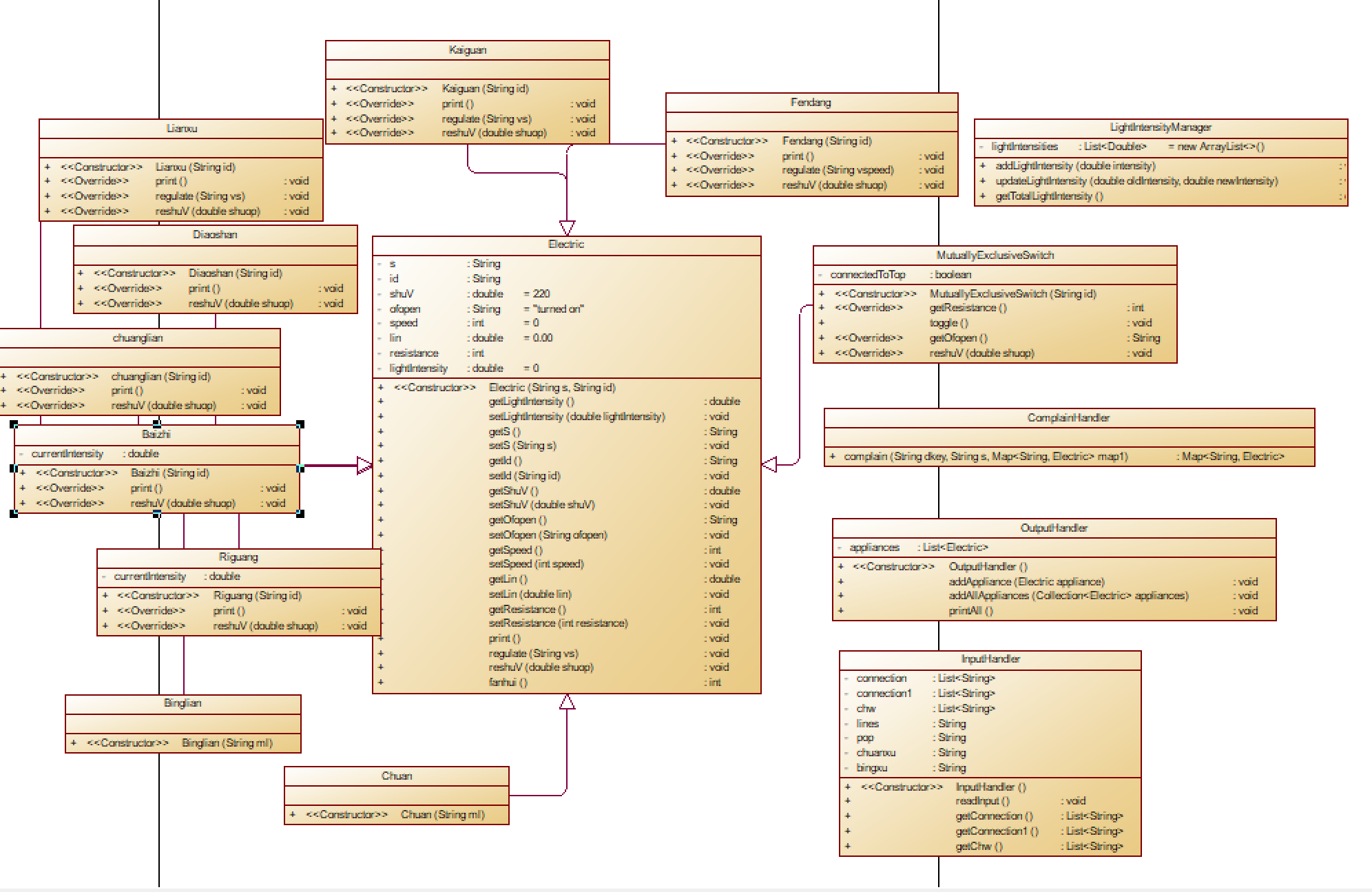
Task: Select the OutputHandler class header
Action: (1054, 528)
